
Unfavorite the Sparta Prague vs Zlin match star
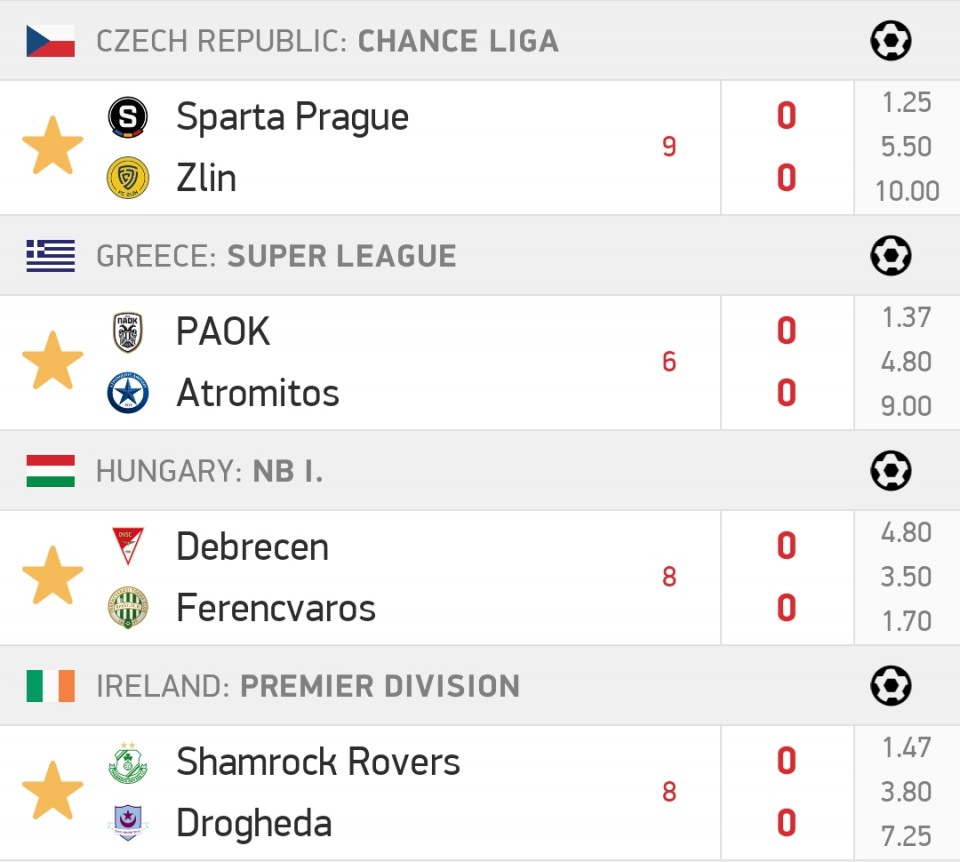(53, 146)
